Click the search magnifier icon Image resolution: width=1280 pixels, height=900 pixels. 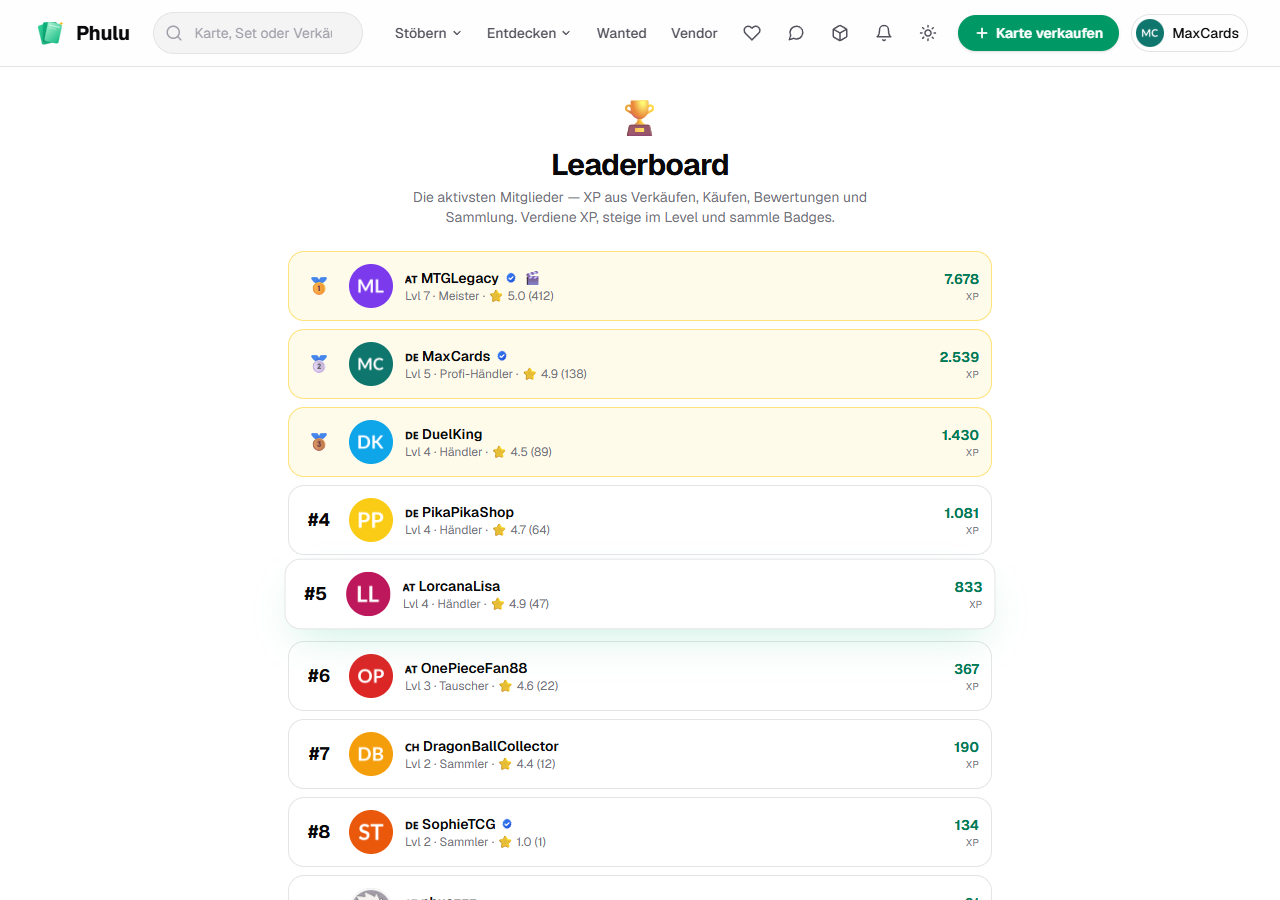(x=174, y=33)
